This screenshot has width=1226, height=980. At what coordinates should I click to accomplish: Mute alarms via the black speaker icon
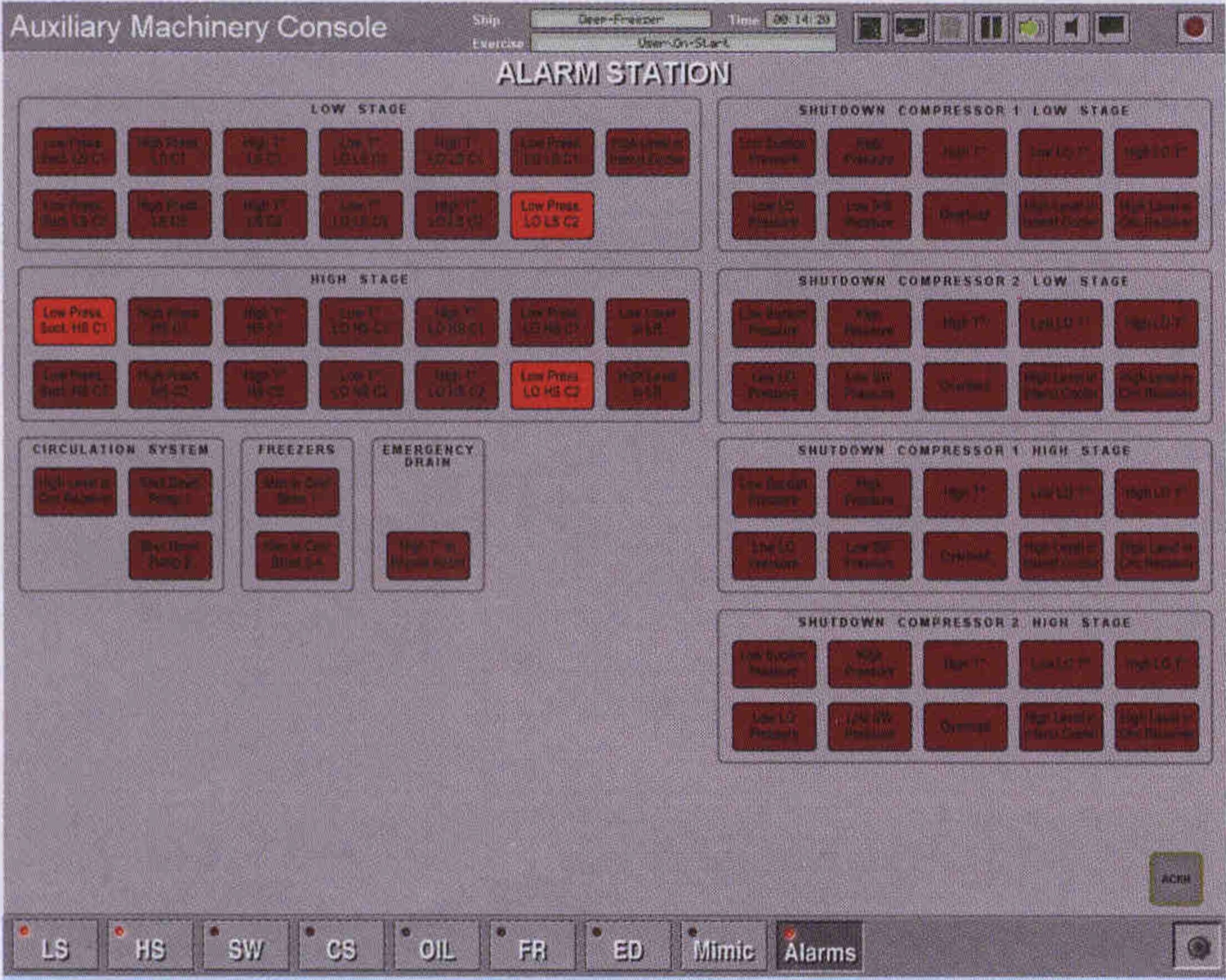(1071, 28)
